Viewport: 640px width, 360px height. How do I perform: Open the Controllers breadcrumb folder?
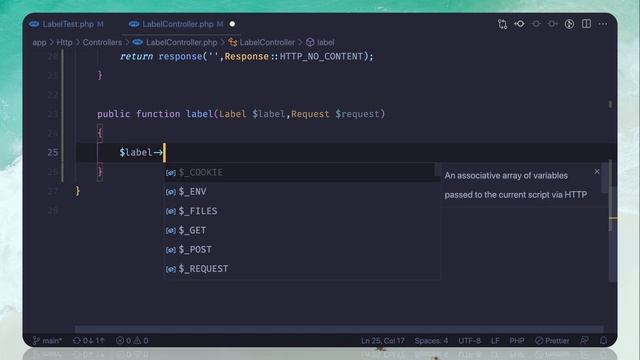[x=102, y=42]
